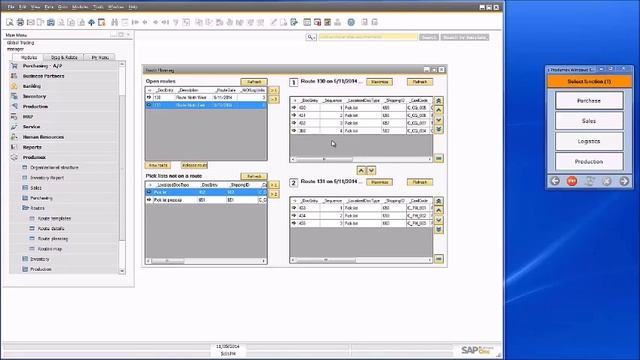
Task: Click Maximize button for Route 130
Action: click(379, 82)
